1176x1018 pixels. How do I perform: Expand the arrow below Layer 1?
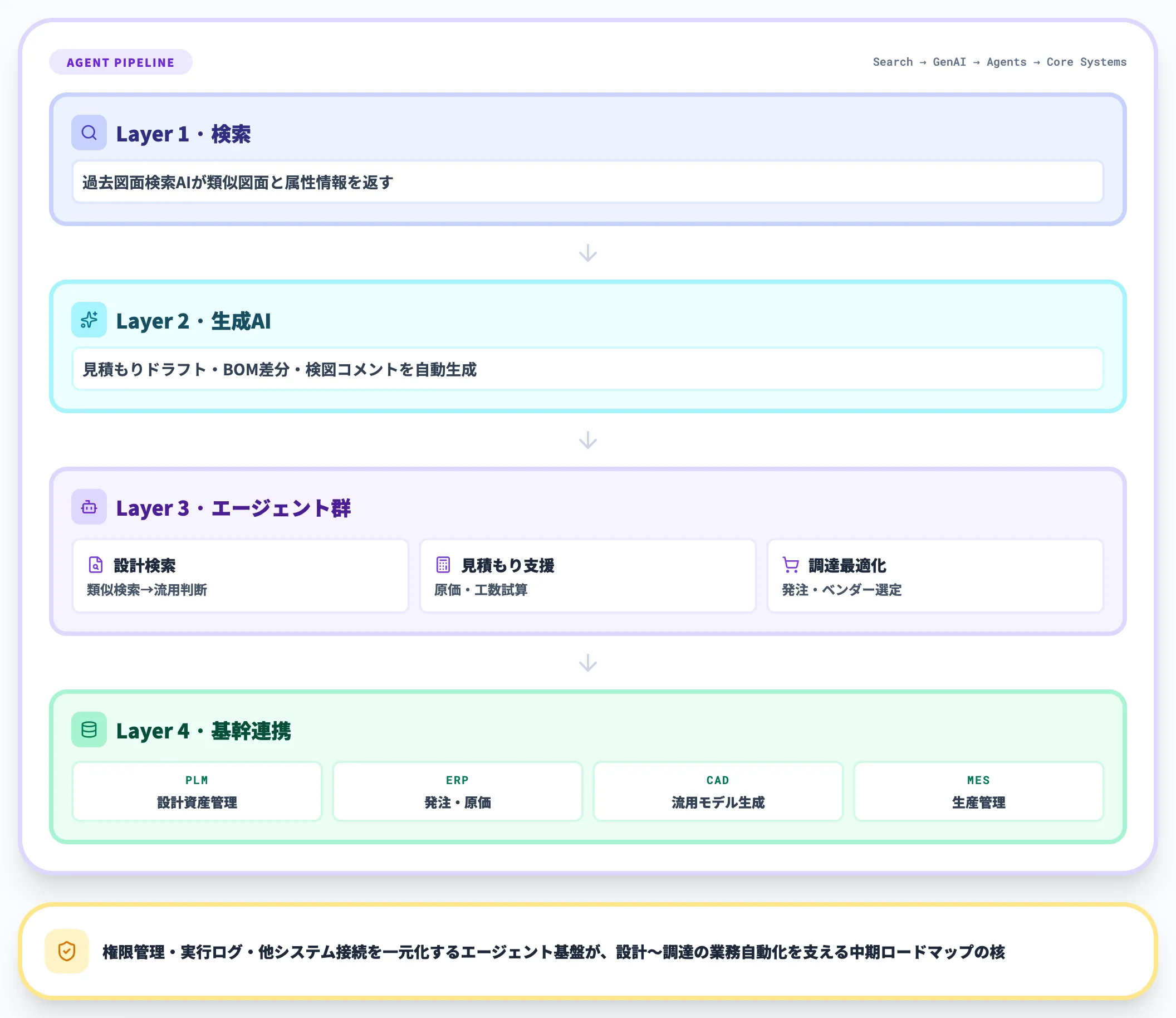tap(587, 253)
